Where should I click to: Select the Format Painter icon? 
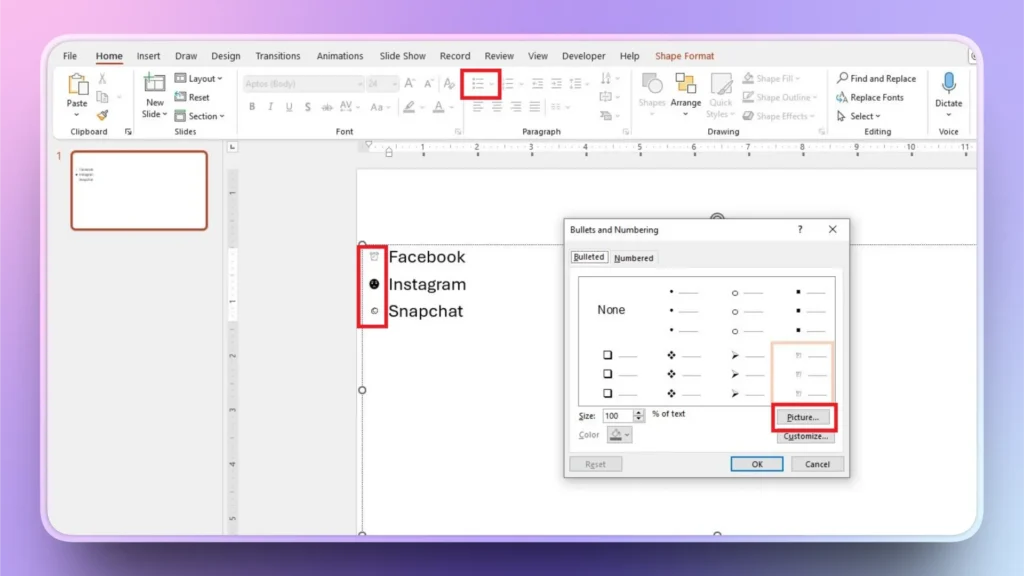tap(100, 113)
